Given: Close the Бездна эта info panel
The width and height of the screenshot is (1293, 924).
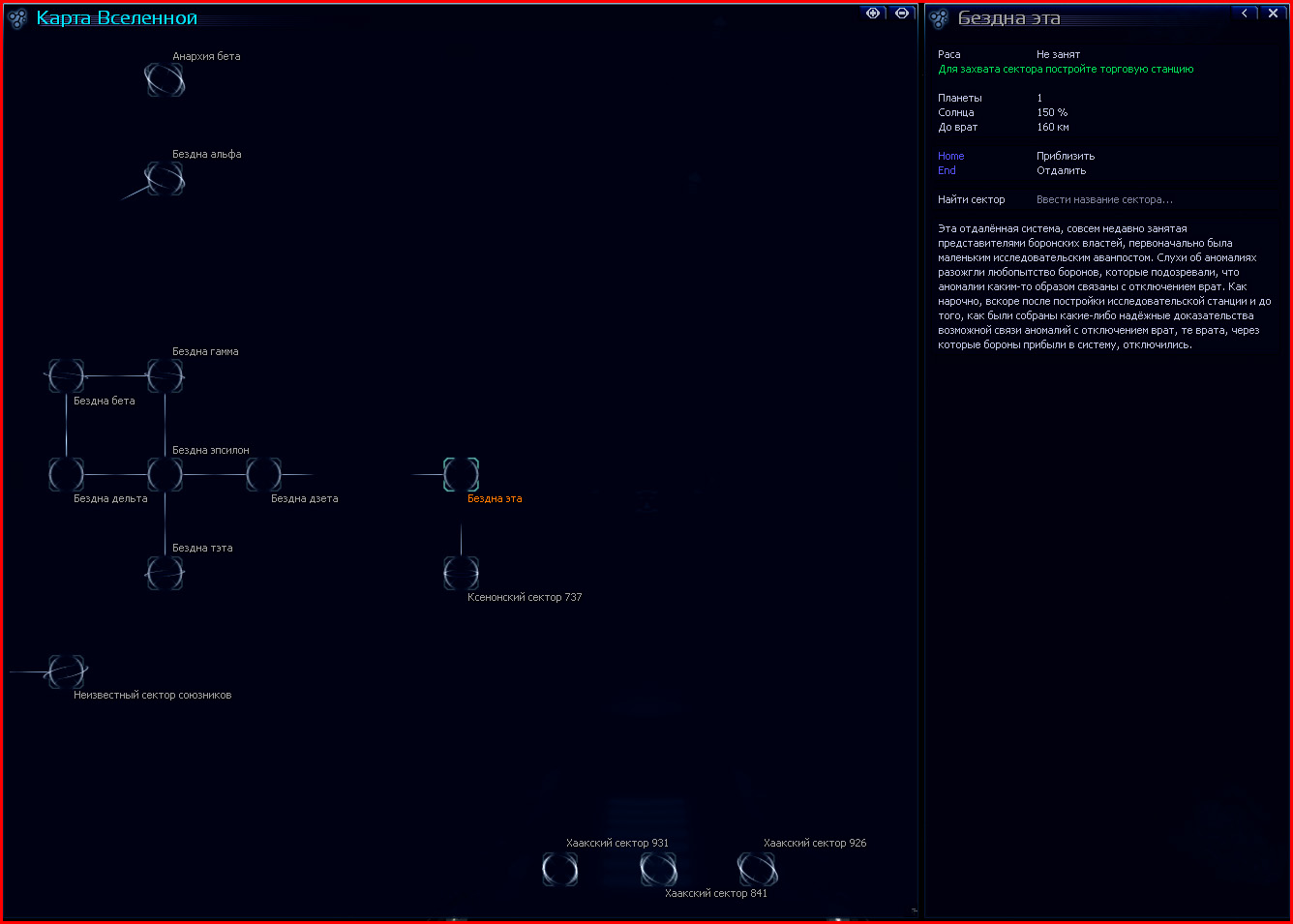Looking at the screenshot, I should coord(1273,14).
